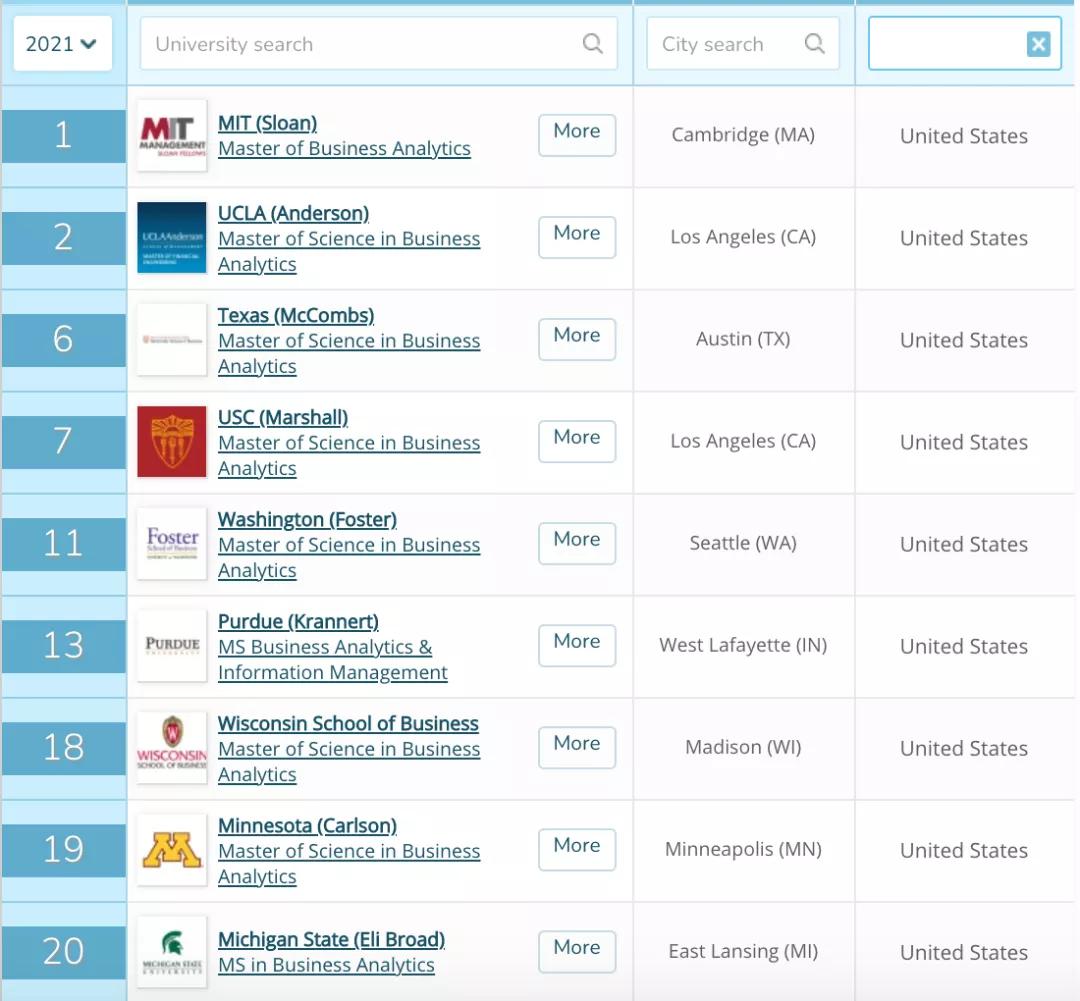Open the Michigan State (Eli Broad) link
The width and height of the screenshot is (1080, 1001).
pos(331,940)
